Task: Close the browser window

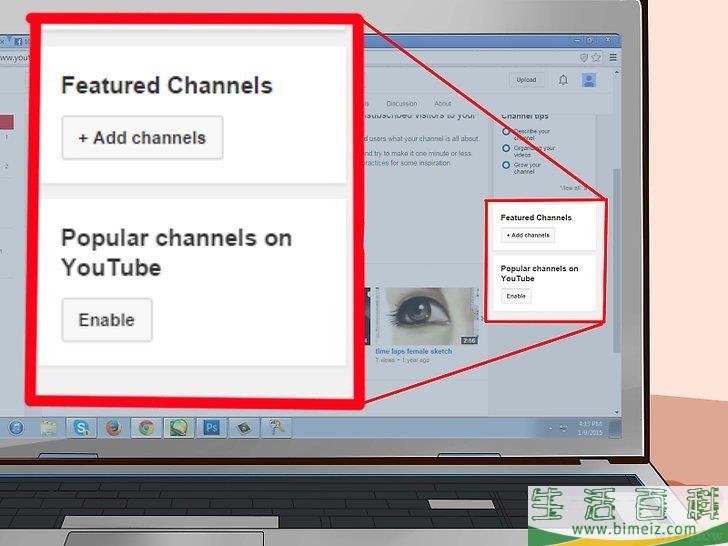Action: [x=607, y=40]
